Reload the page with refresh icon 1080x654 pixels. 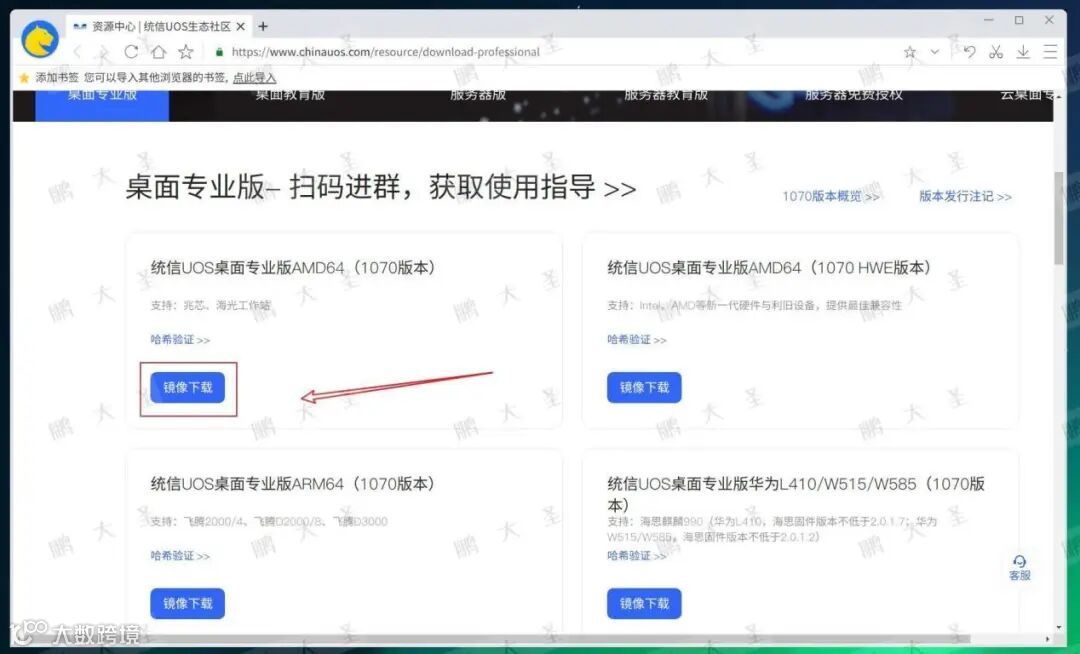coord(131,52)
